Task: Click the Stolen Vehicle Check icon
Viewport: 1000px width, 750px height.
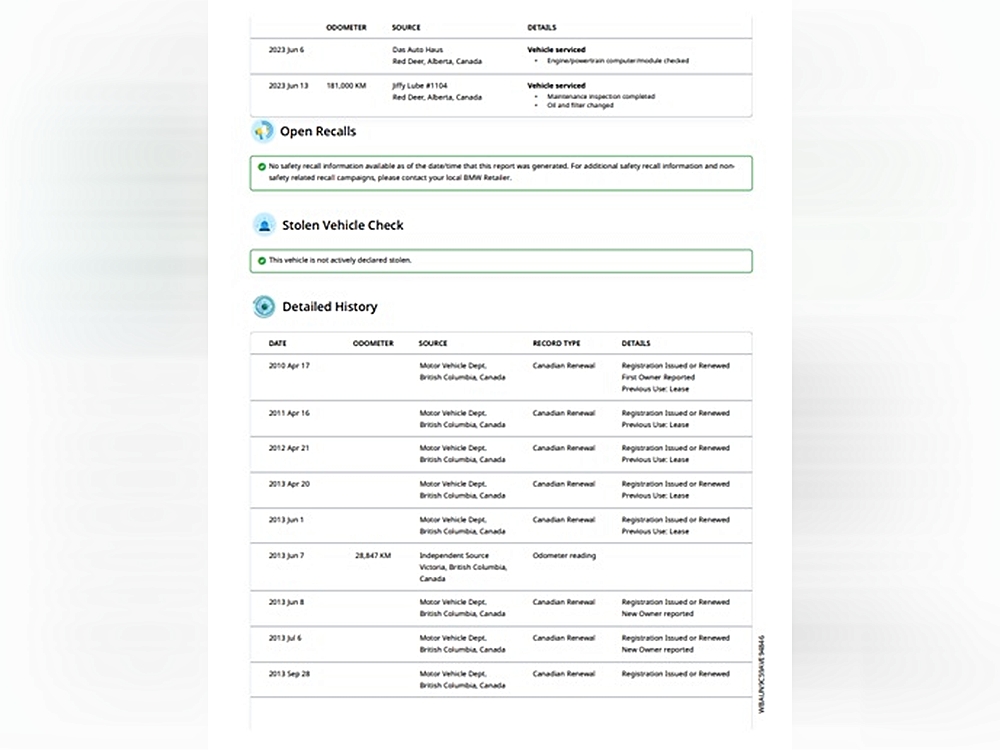Action: click(x=264, y=225)
